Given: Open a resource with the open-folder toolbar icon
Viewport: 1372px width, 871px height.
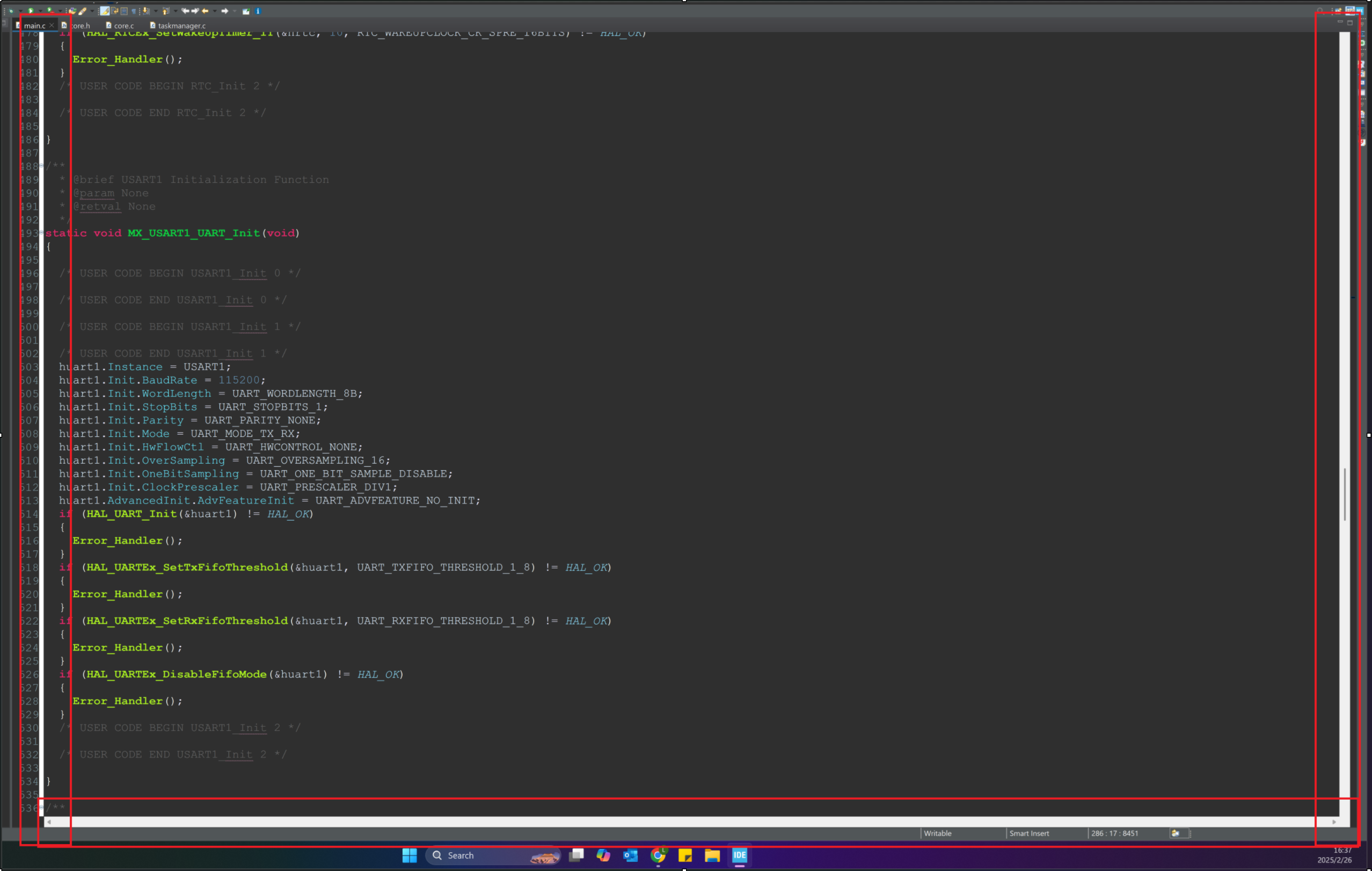Looking at the screenshot, I should [x=73, y=11].
